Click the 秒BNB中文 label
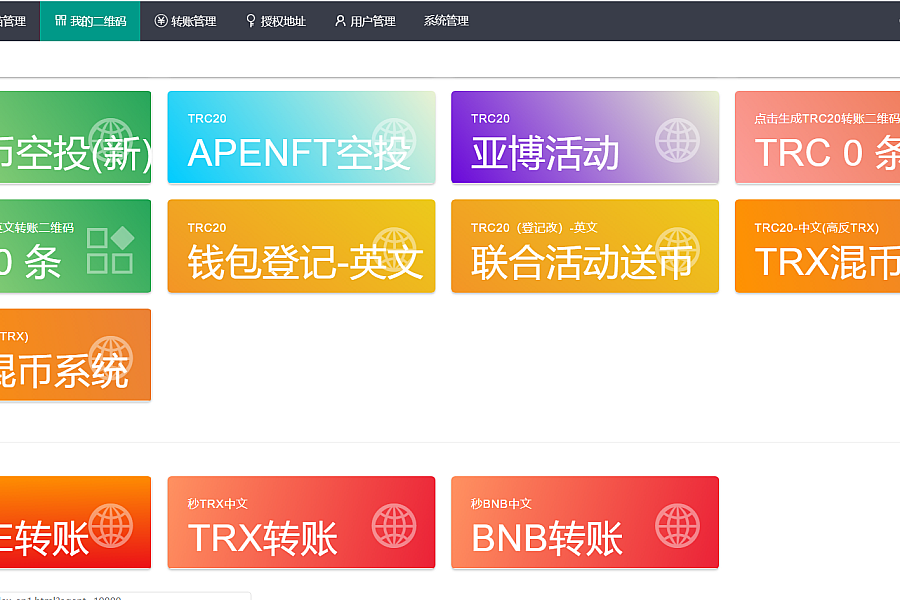The width and height of the screenshot is (900, 600). 501,504
